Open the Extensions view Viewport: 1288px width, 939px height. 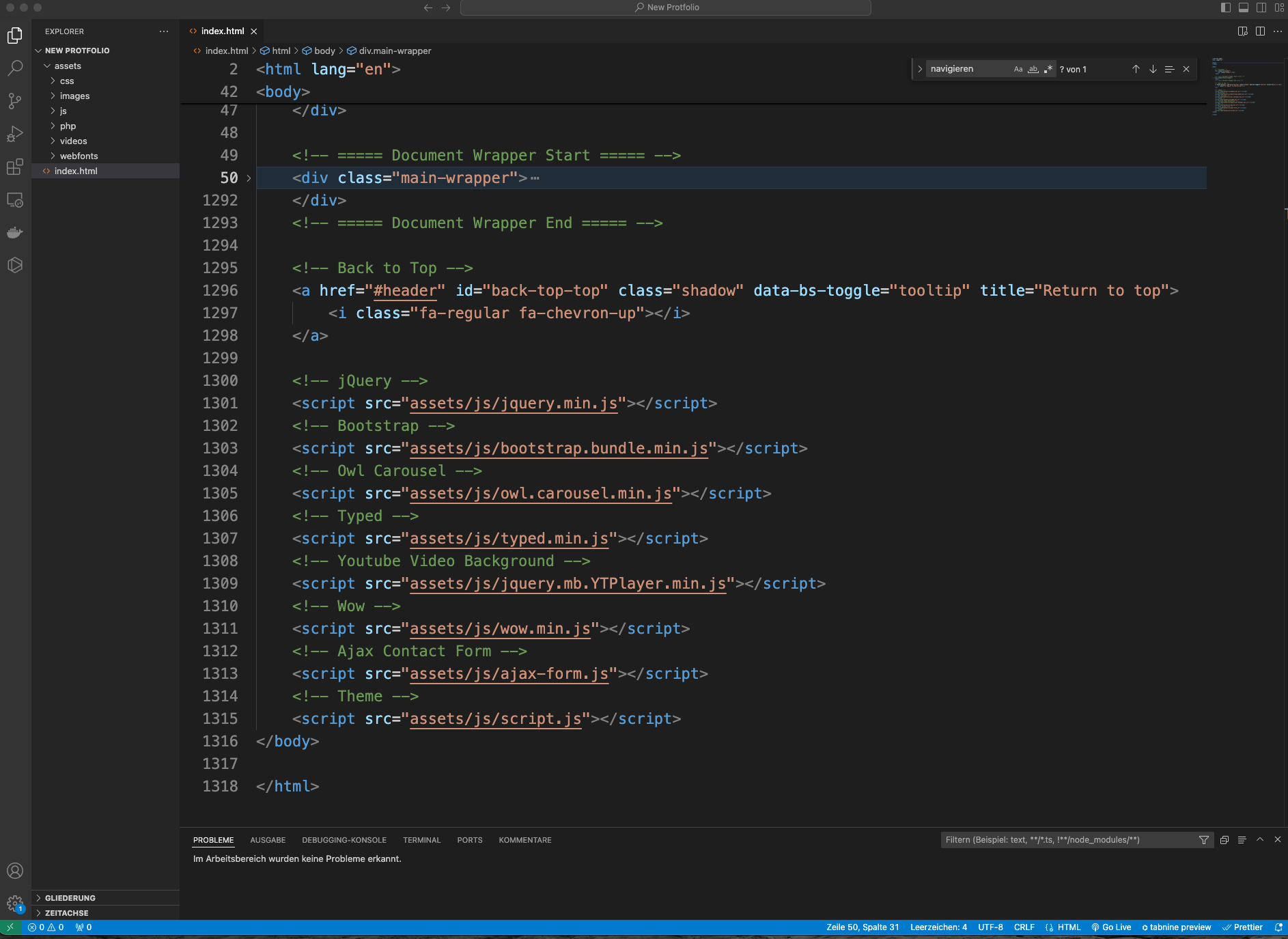(15, 167)
